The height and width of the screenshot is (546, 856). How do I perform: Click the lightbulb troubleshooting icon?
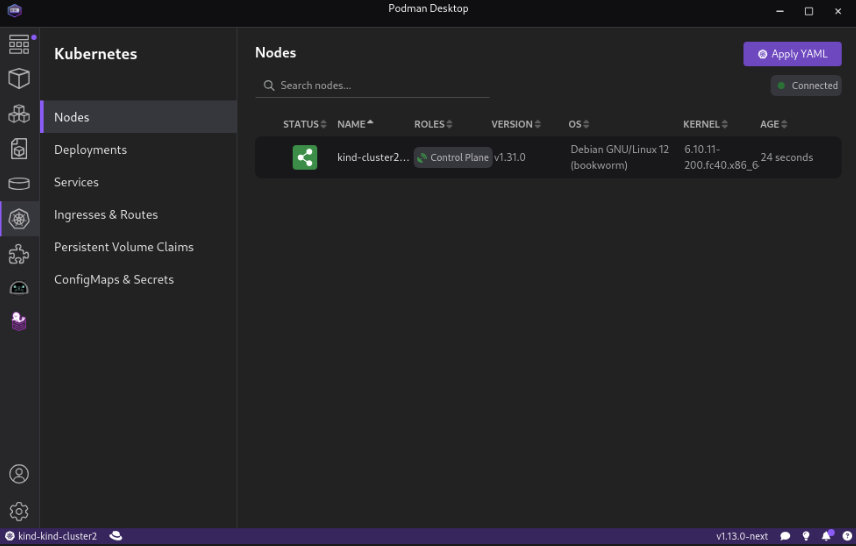pyautogui.click(x=806, y=536)
